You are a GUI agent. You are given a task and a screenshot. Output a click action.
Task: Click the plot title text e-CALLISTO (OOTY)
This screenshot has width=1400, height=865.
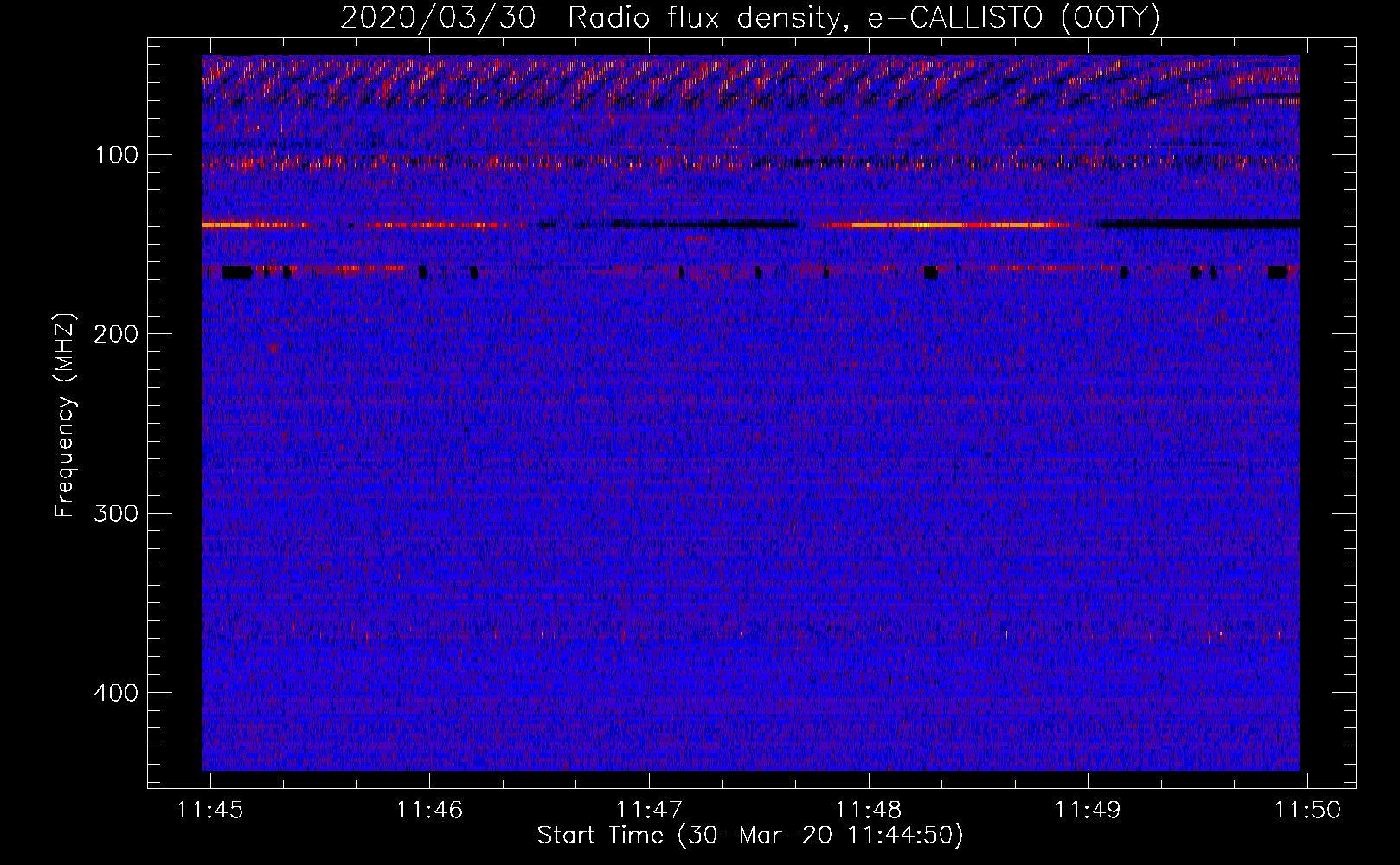[1013, 18]
